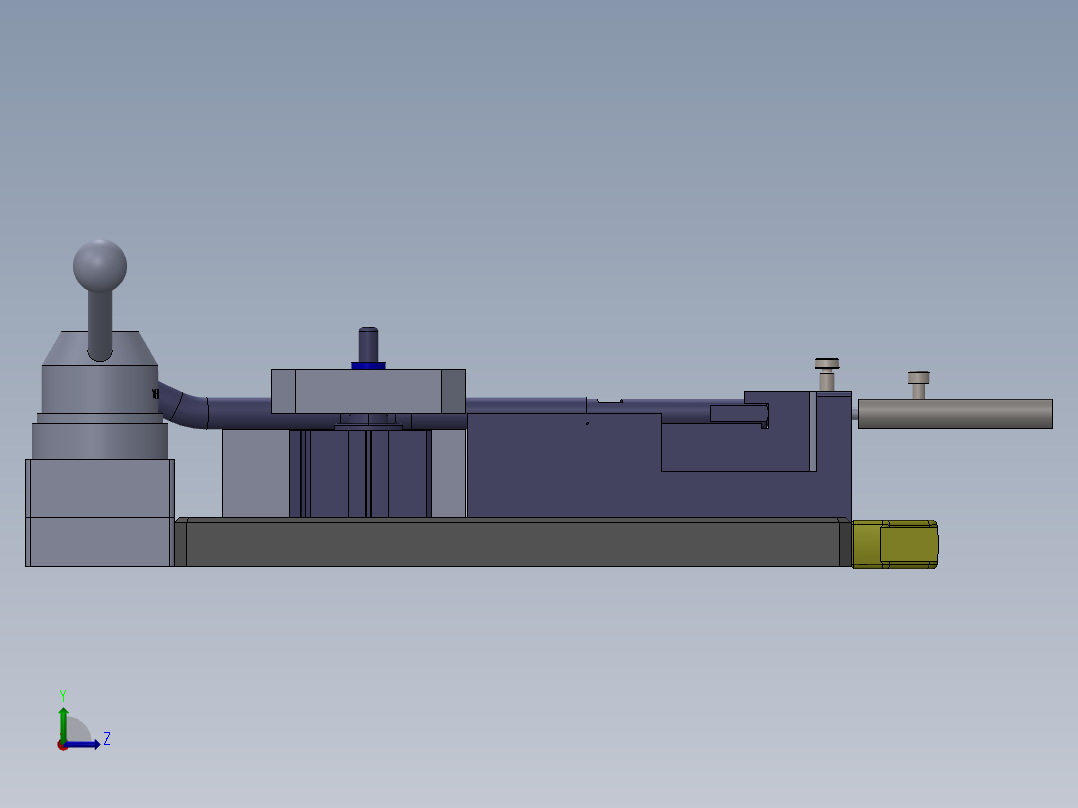Select the ball knob on the lever
This screenshot has width=1078, height=808.
point(100,266)
